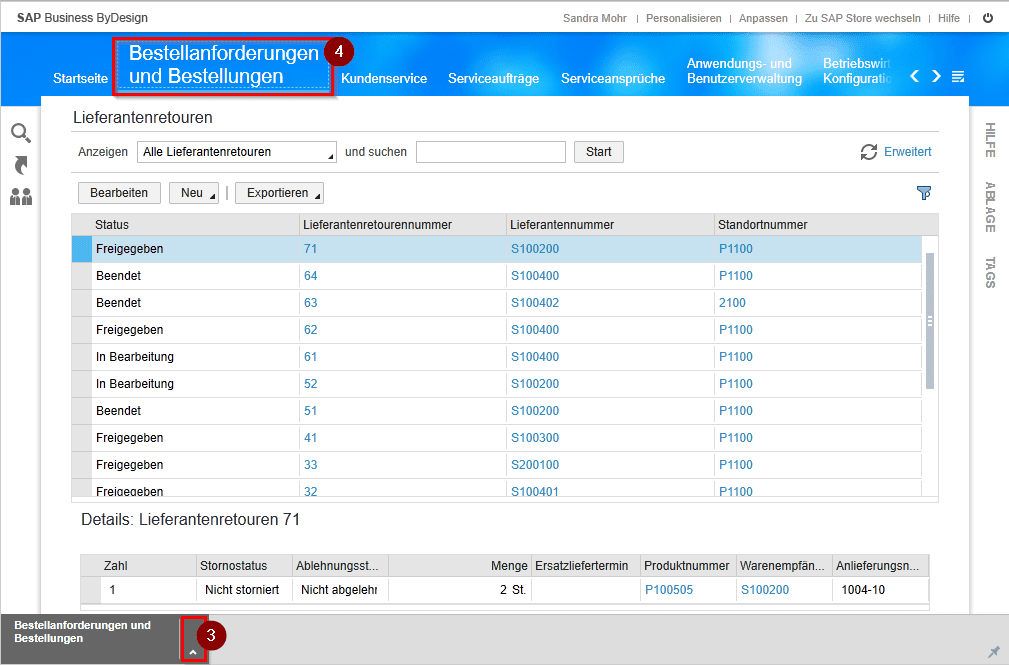
Task: Open the Anzeigen dropdown Alle Lieferantenretouren
Action: (x=237, y=152)
